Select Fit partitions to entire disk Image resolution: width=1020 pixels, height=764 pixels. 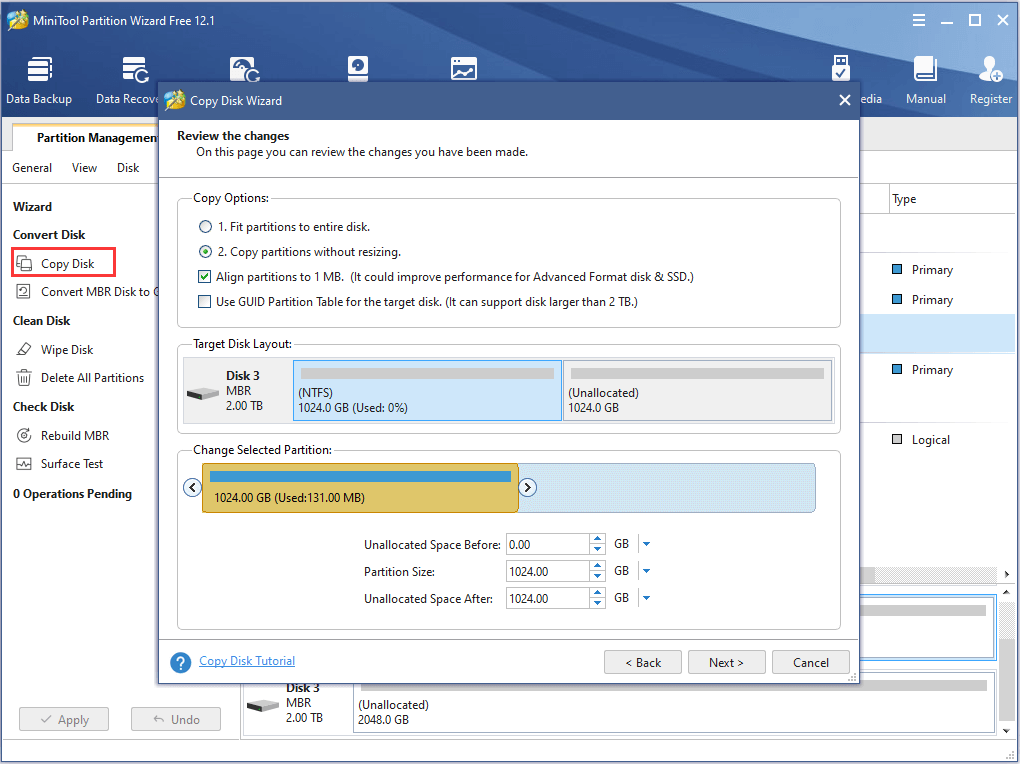[206, 226]
